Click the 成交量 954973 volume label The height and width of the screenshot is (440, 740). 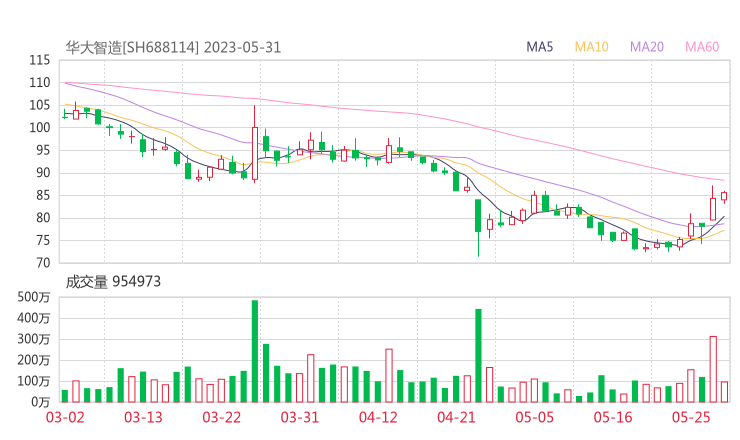113,282
